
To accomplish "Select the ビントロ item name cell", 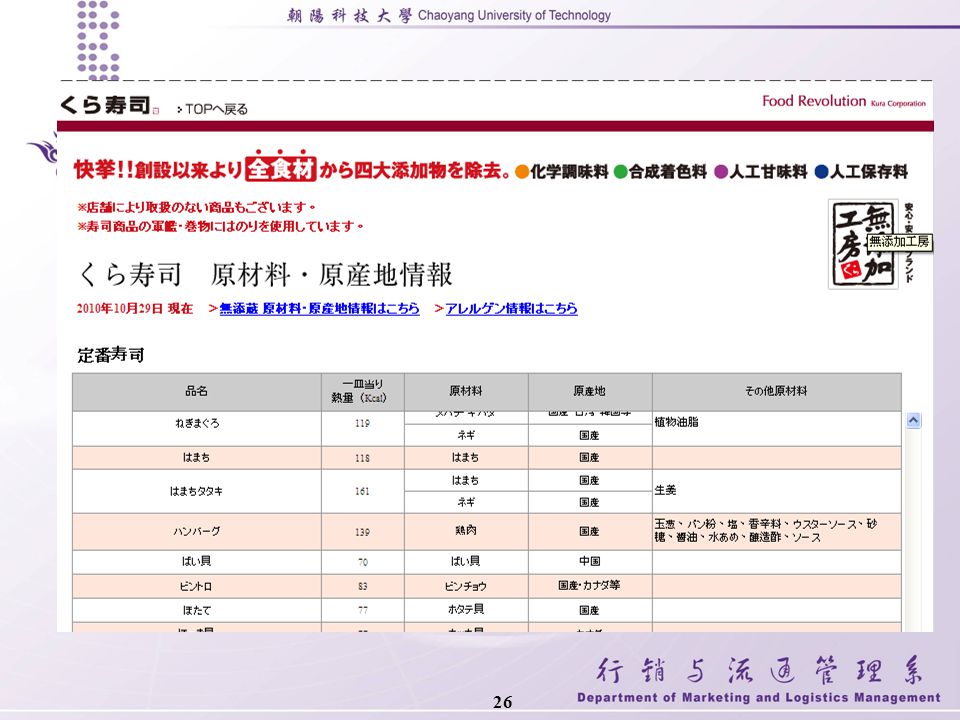I will pyautogui.click(x=197, y=586).
